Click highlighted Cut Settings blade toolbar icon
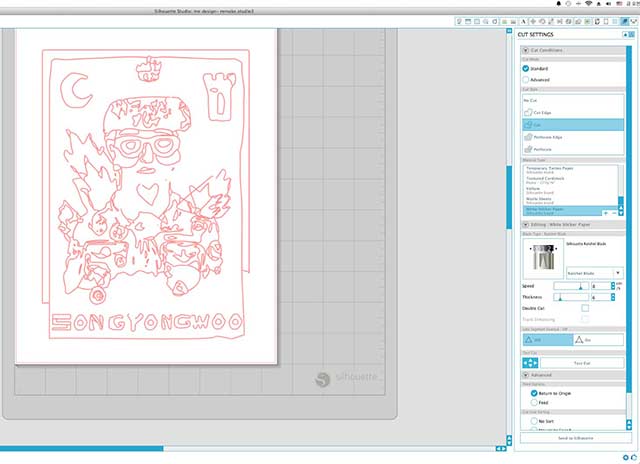This screenshot has height=464, width=640. [x=624, y=21]
